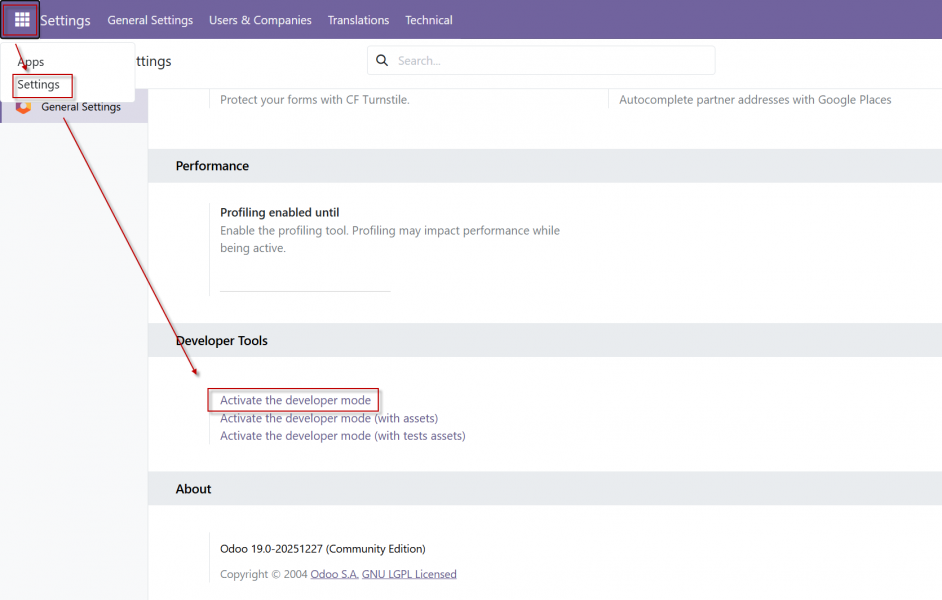
Task: Click the search magnifier icon
Action: click(382, 61)
